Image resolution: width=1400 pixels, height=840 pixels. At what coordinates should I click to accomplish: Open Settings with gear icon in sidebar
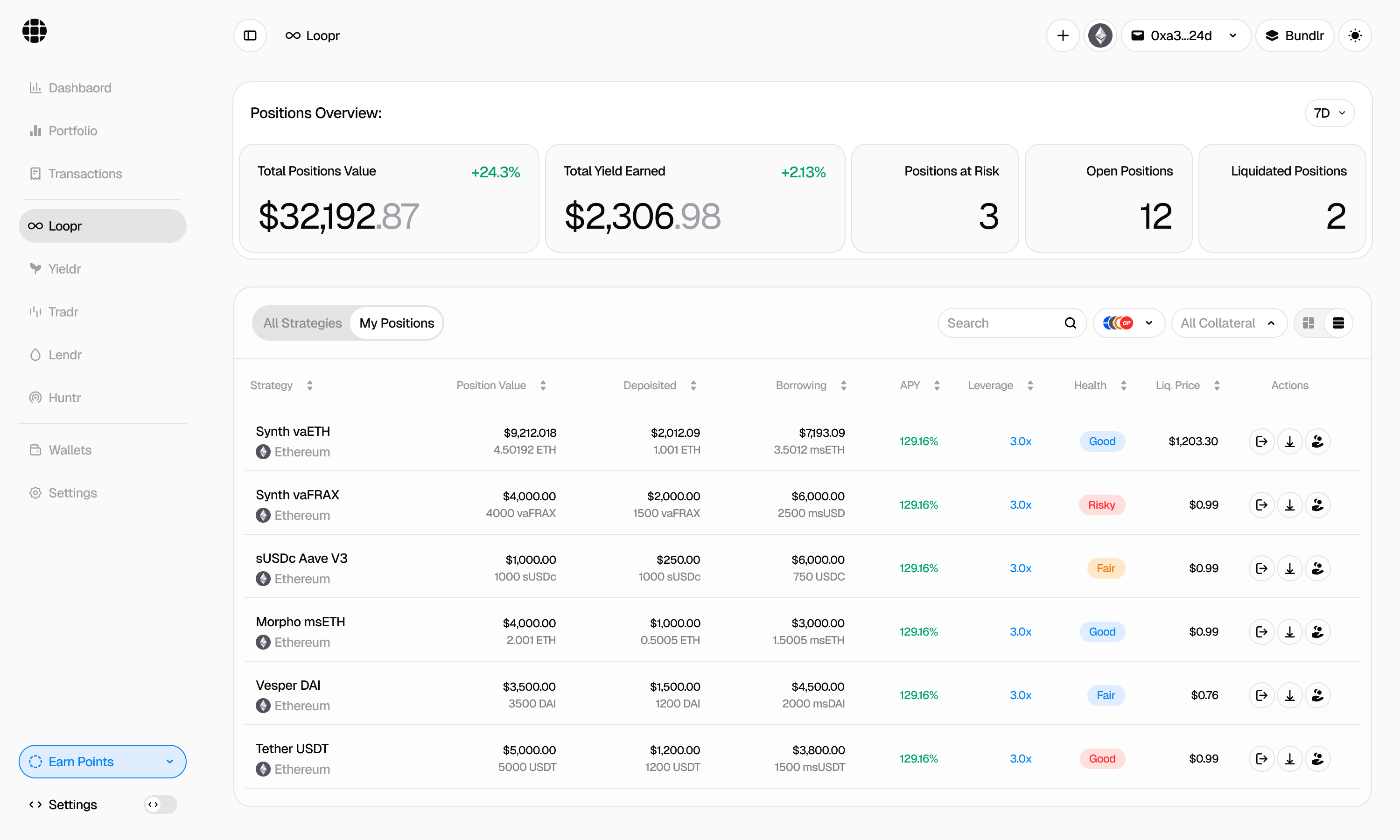(x=102, y=493)
